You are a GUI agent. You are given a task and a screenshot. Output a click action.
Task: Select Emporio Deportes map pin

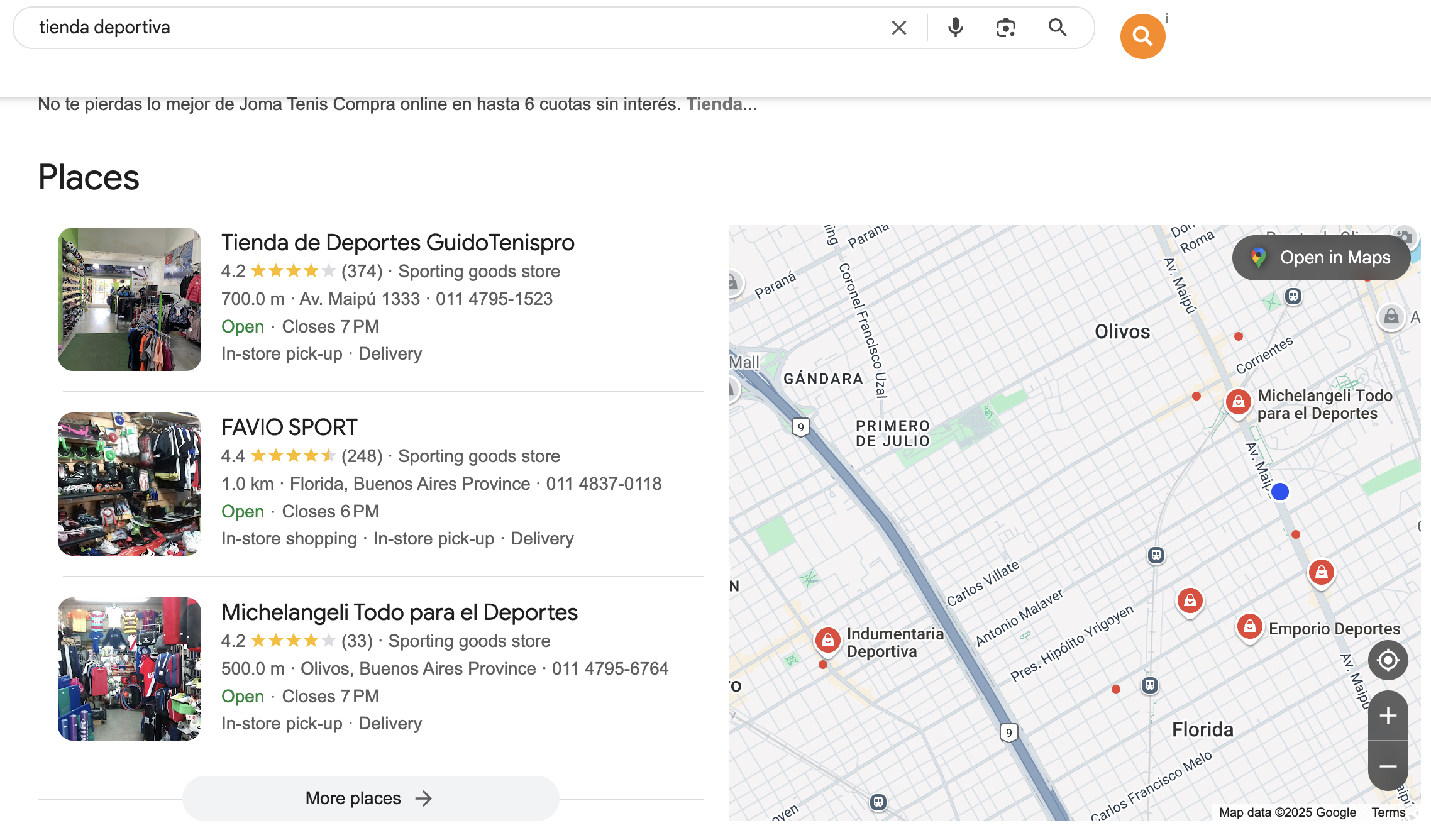1250,627
